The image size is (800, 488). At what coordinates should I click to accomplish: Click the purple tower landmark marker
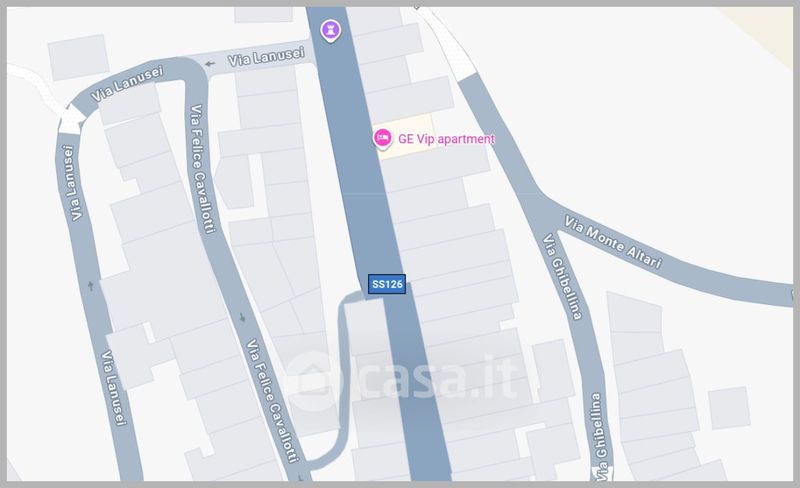point(331,31)
